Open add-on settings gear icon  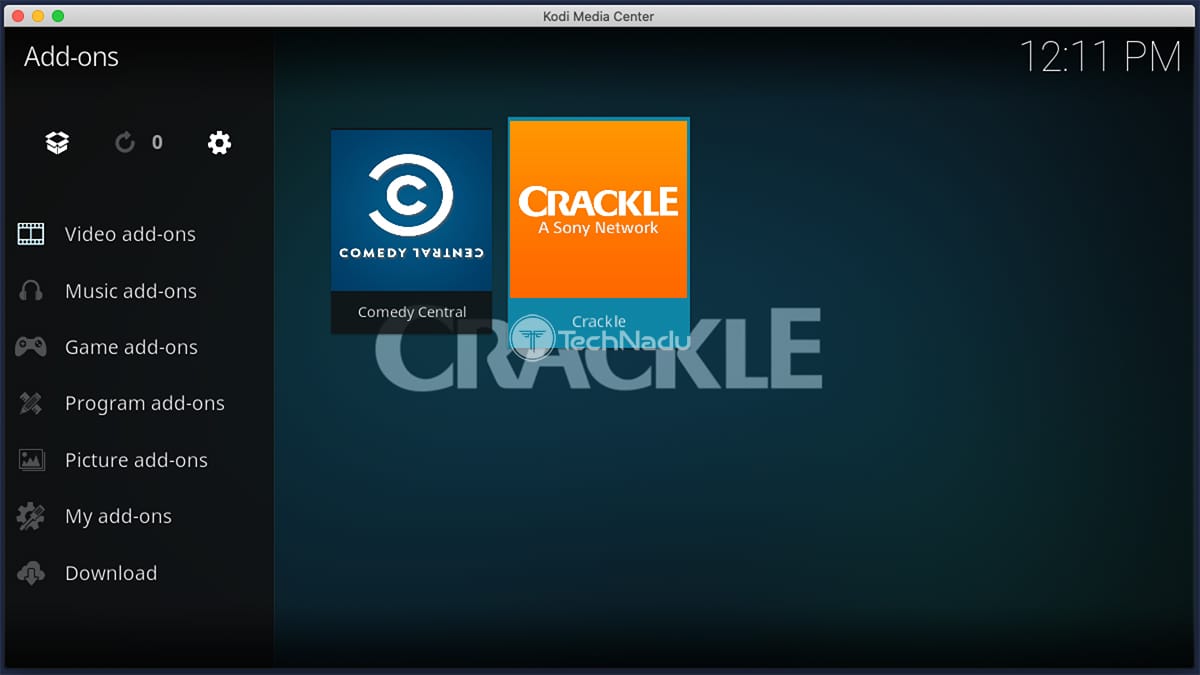(x=219, y=143)
